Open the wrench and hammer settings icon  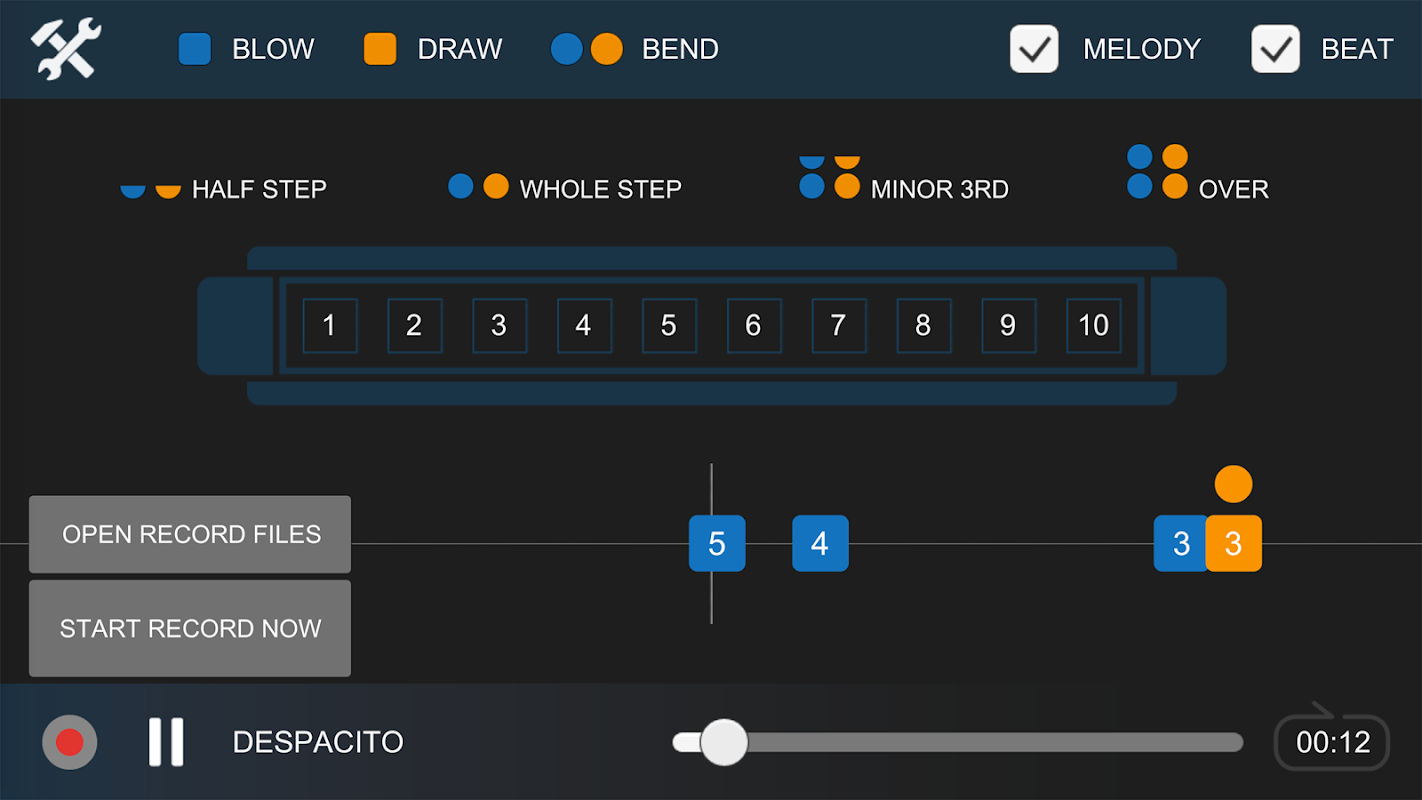coord(66,49)
